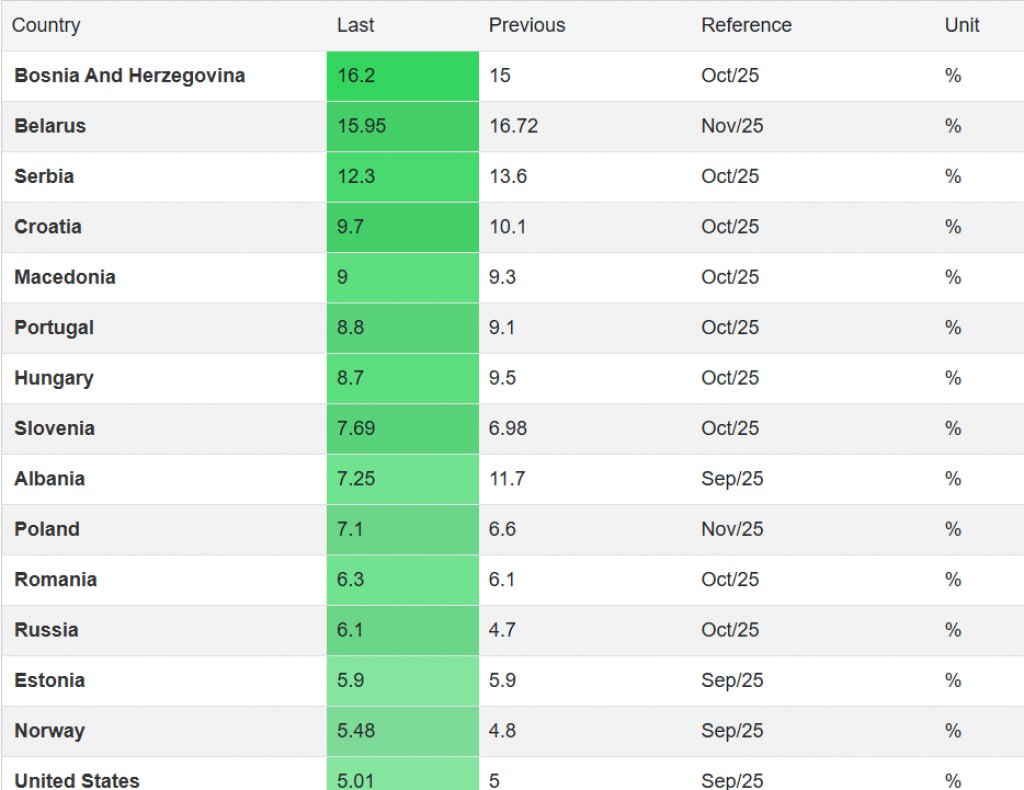
Task: Open the Bosnia And Herzegovina link
Action: 130,76
